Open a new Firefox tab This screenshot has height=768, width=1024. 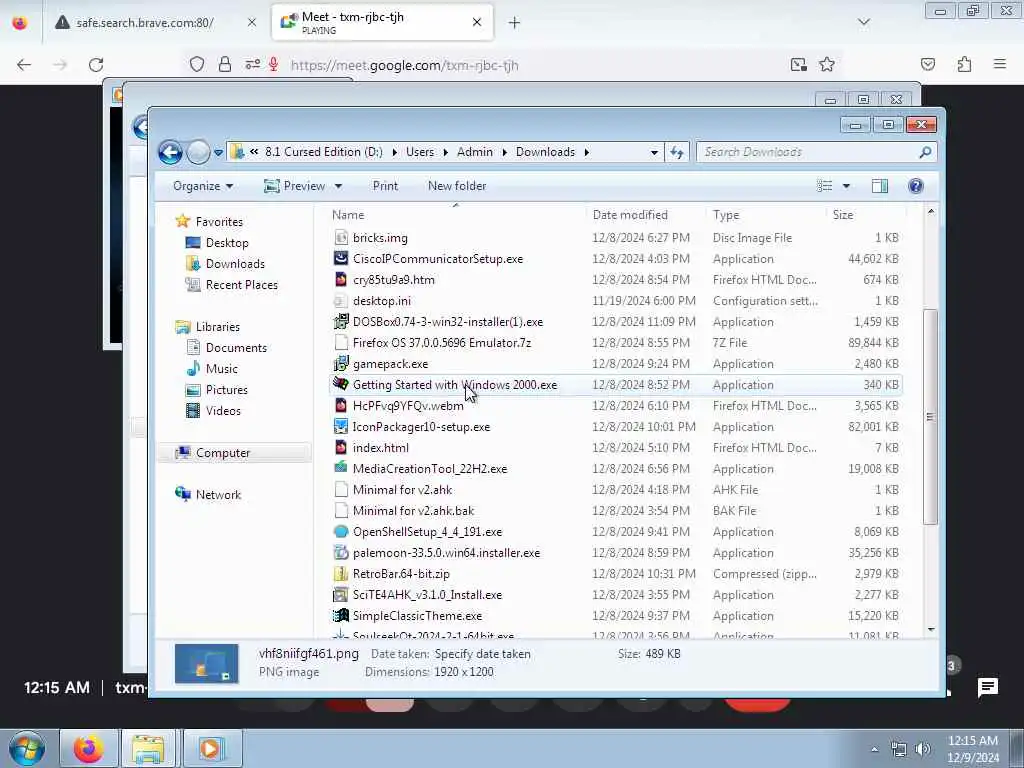click(x=514, y=23)
